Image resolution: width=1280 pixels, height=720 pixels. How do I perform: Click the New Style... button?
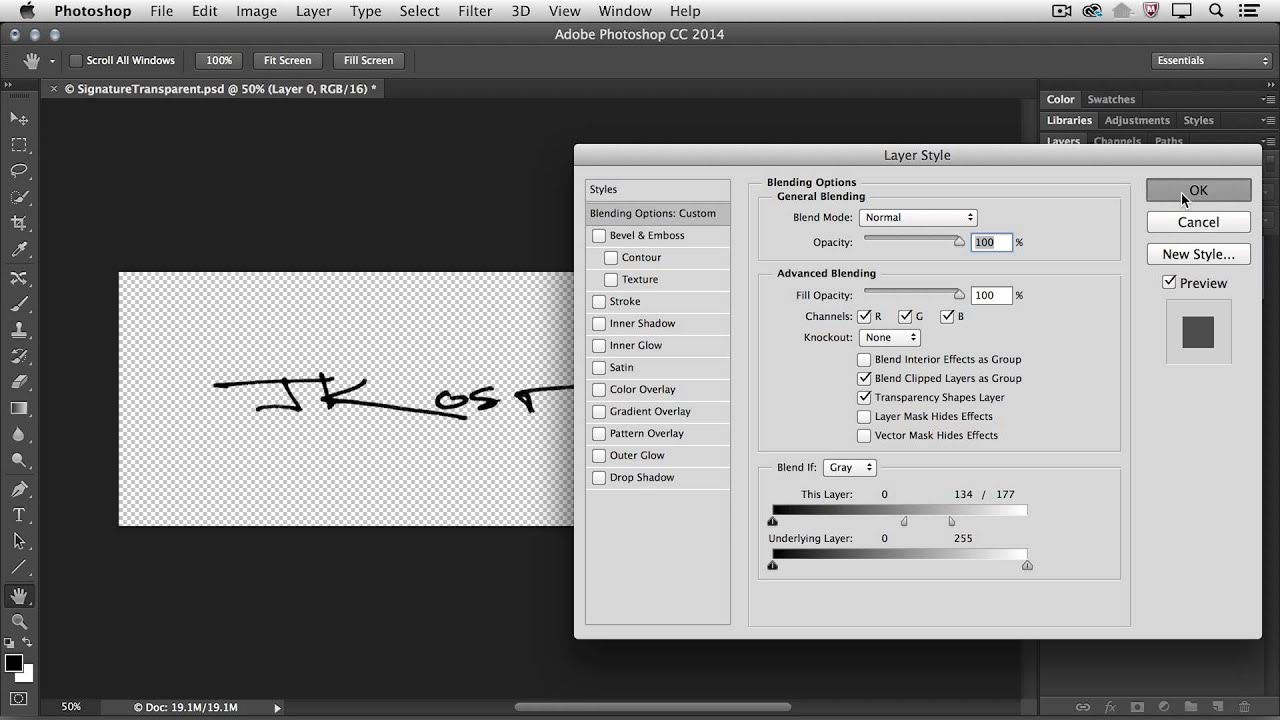click(1198, 254)
